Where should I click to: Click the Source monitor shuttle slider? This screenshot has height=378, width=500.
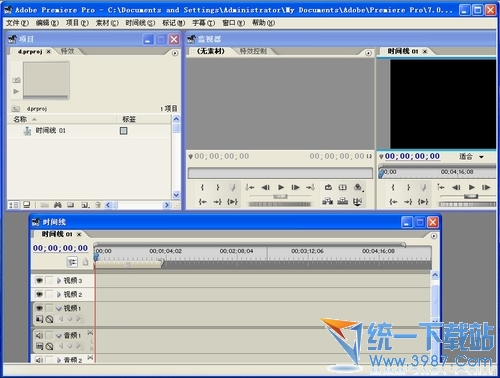tap(280, 197)
